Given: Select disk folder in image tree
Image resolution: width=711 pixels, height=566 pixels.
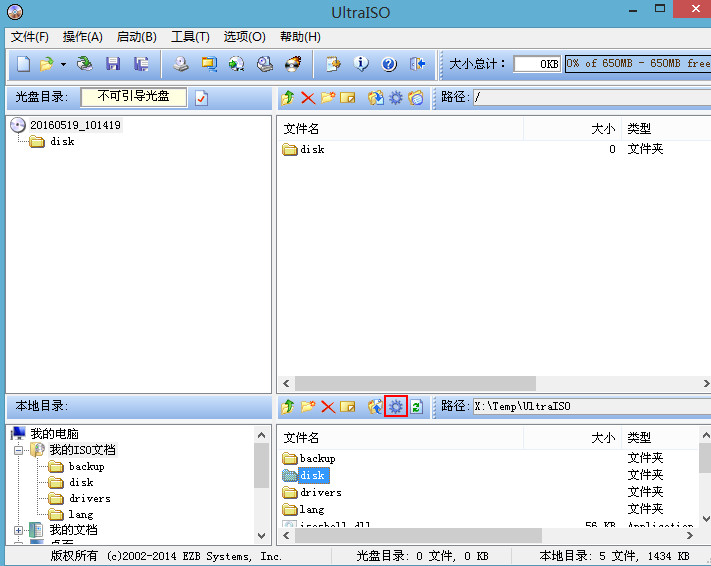Looking at the screenshot, I should (x=62, y=142).
